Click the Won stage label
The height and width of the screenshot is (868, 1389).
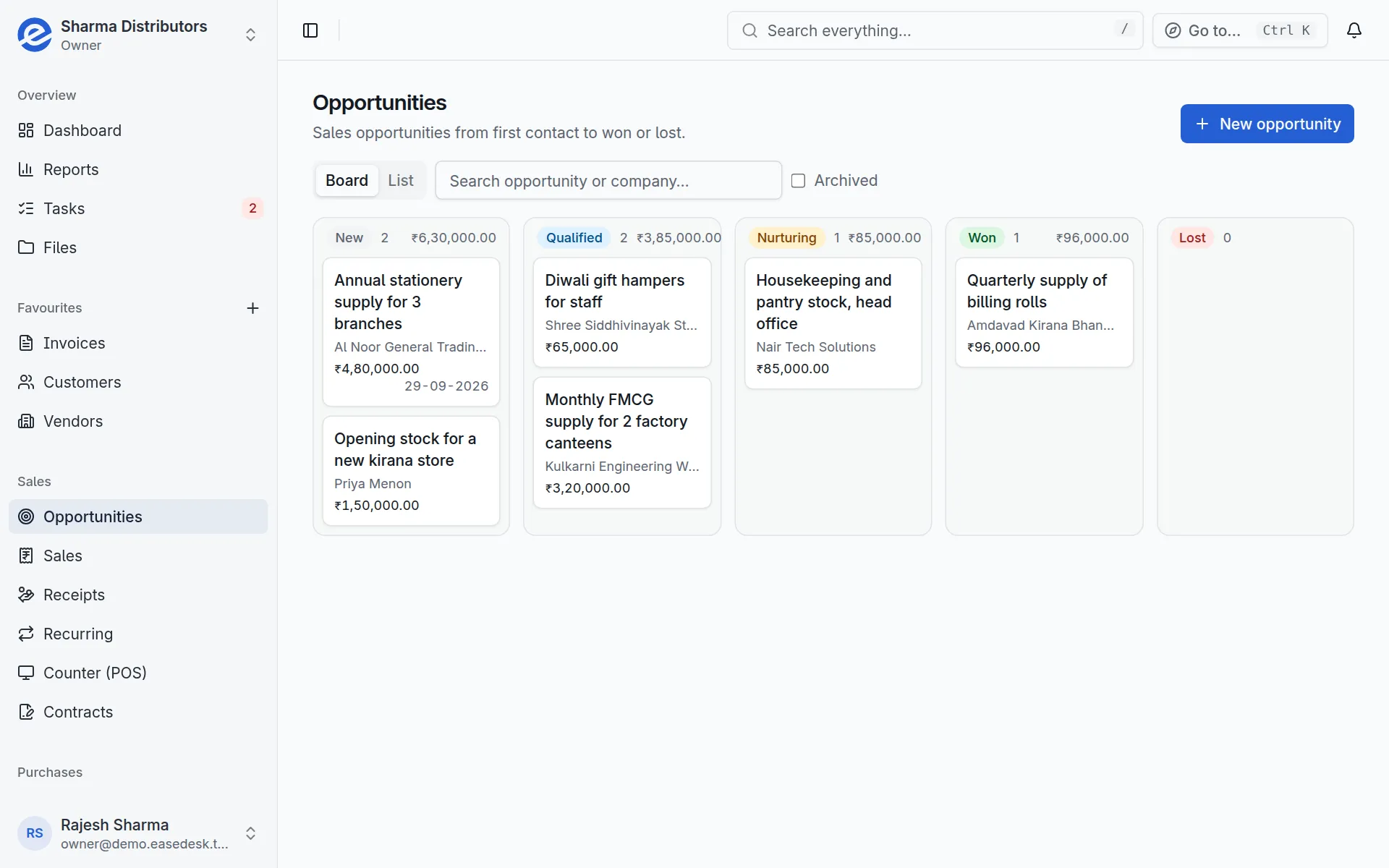[x=982, y=238]
